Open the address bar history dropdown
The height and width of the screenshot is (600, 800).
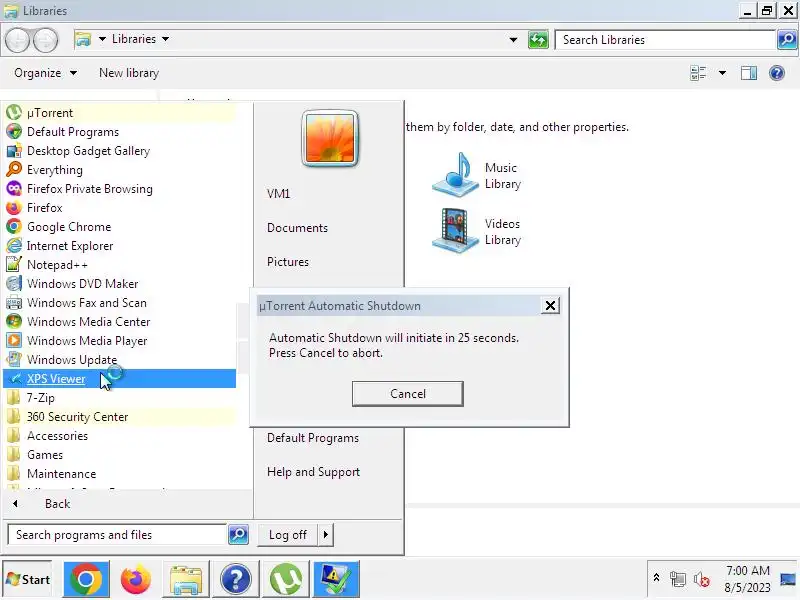point(513,40)
